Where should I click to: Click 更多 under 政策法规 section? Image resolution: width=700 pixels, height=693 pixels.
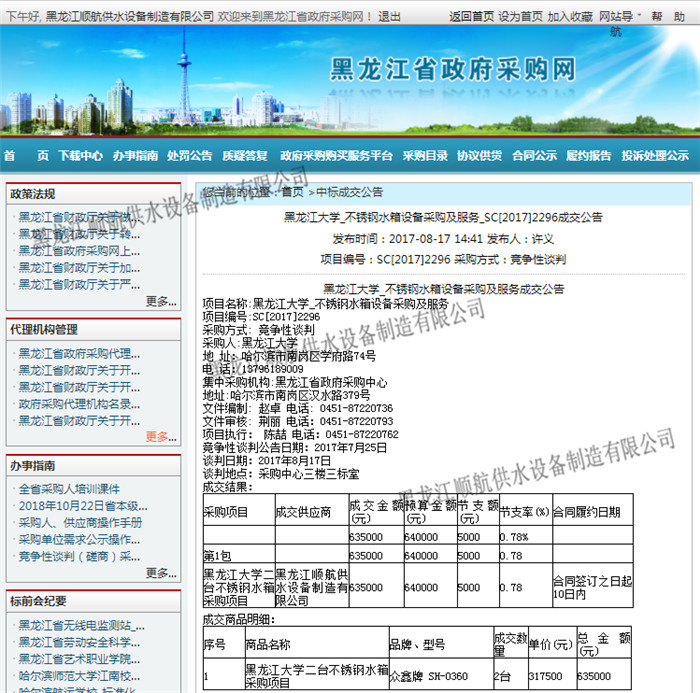[x=160, y=301]
